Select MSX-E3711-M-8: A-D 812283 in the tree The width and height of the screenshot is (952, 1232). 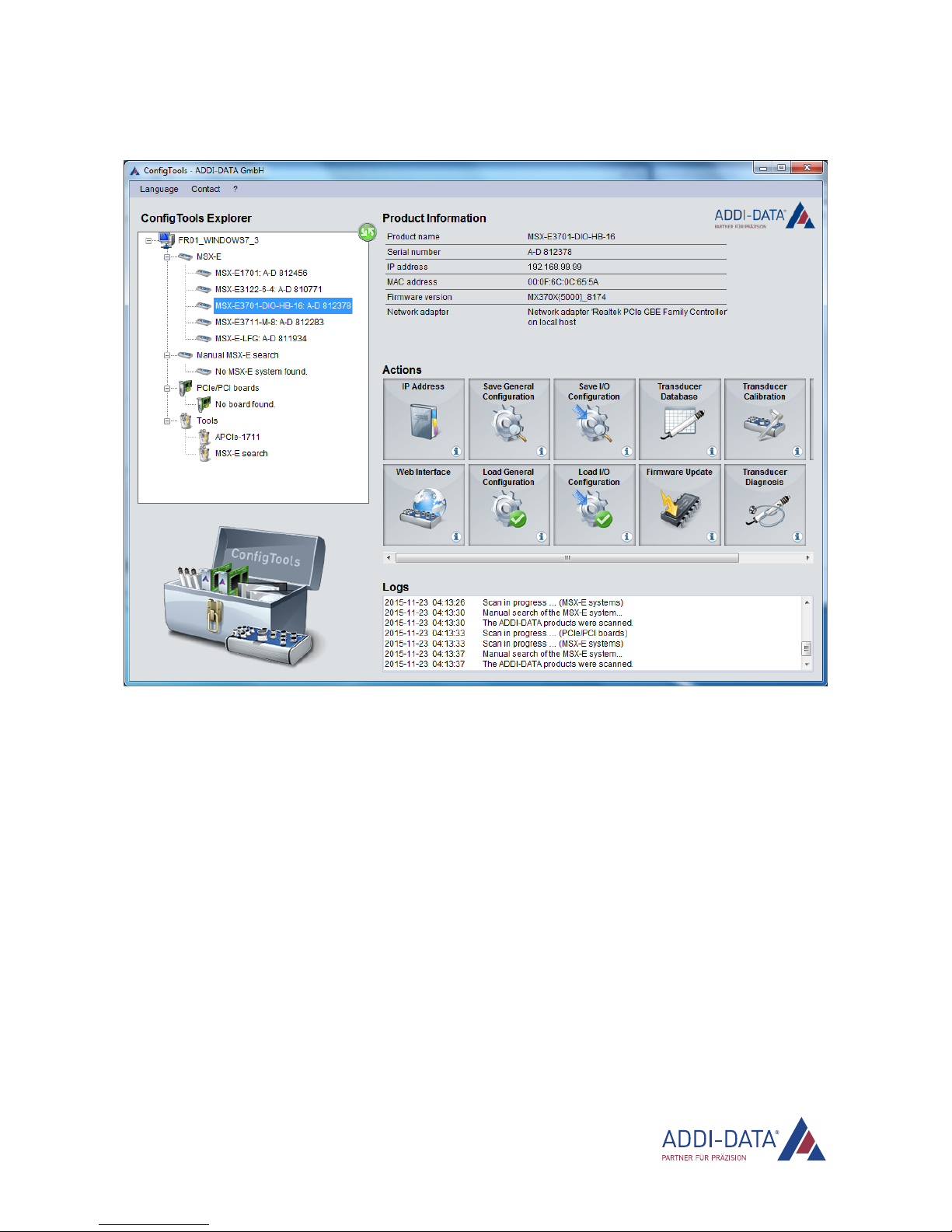[x=270, y=322]
